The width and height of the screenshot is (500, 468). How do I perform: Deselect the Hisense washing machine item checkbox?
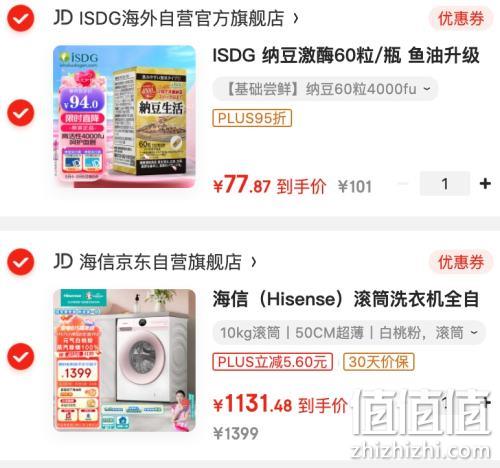21,356
